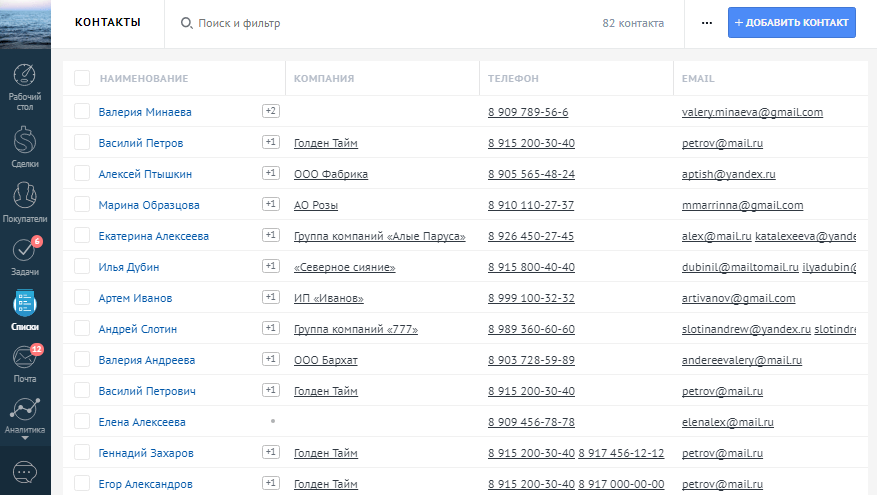Open the Аналитика sidebar icon
This screenshot has width=877, height=495.
25,417
